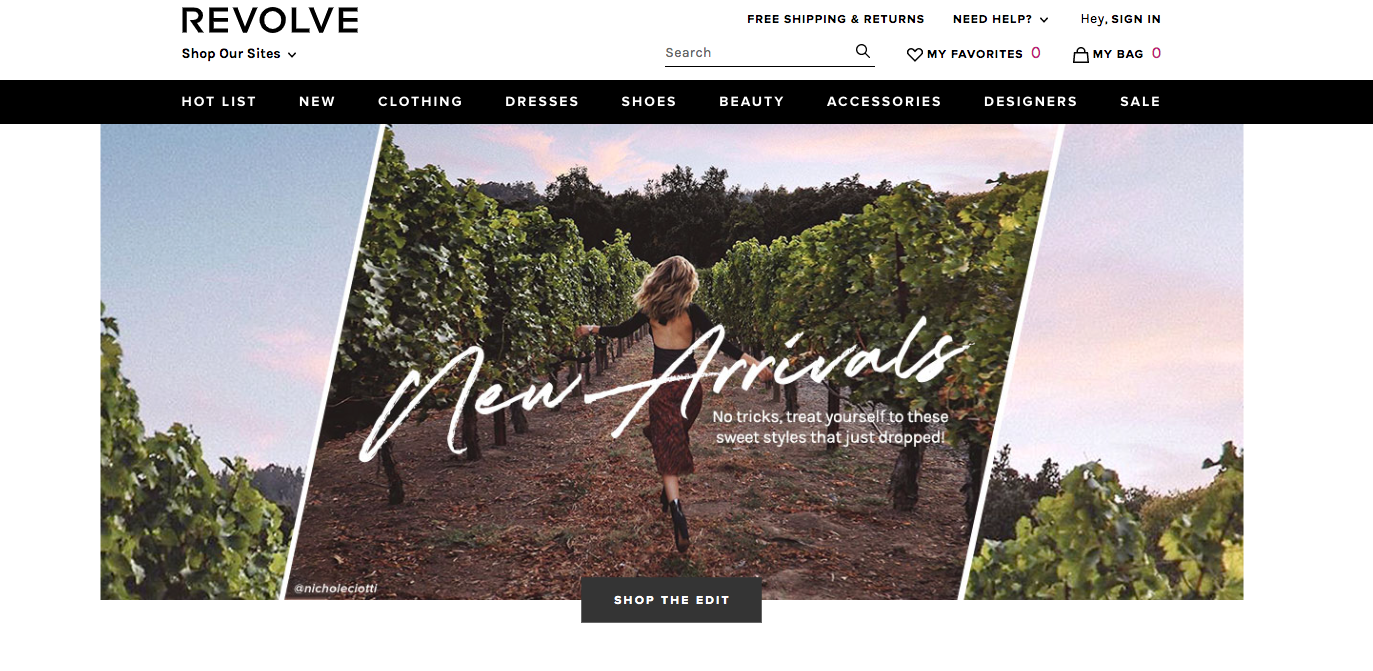1373x671 pixels.
Task: Click into the Search input field
Action: coord(757,53)
